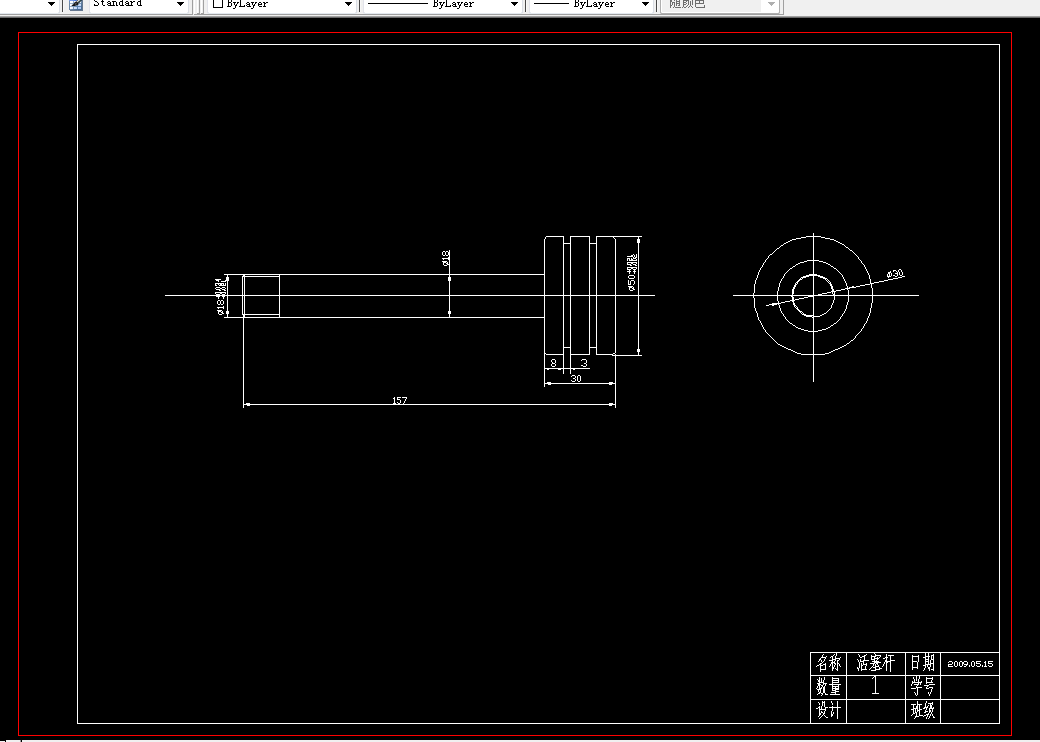The width and height of the screenshot is (1040, 742).
Task: Select the ø18 dimension above the shaft
Action: 446,257
